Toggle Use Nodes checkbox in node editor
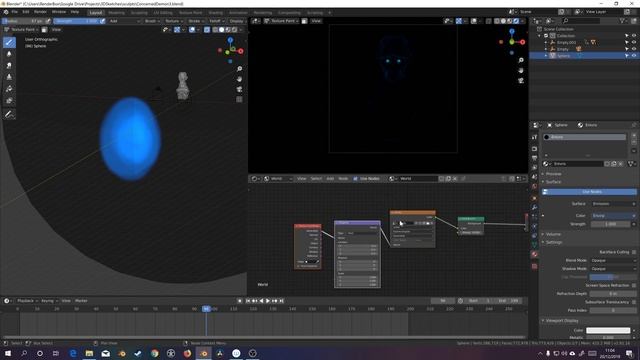Viewport: 640px width, 360px height. click(356, 179)
